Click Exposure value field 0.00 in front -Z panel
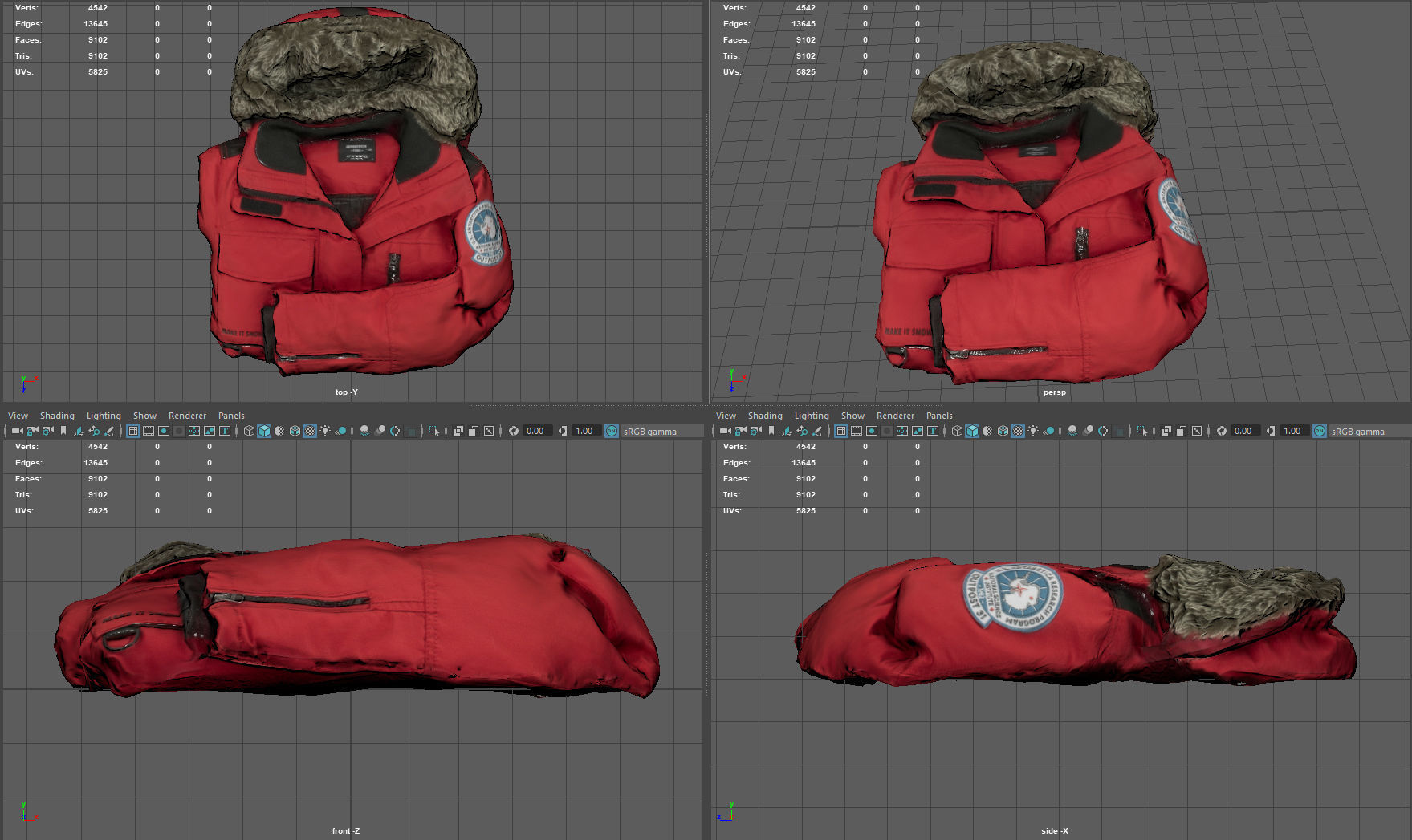1412x840 pixels. pyautogui.click(x=537, y=431)
